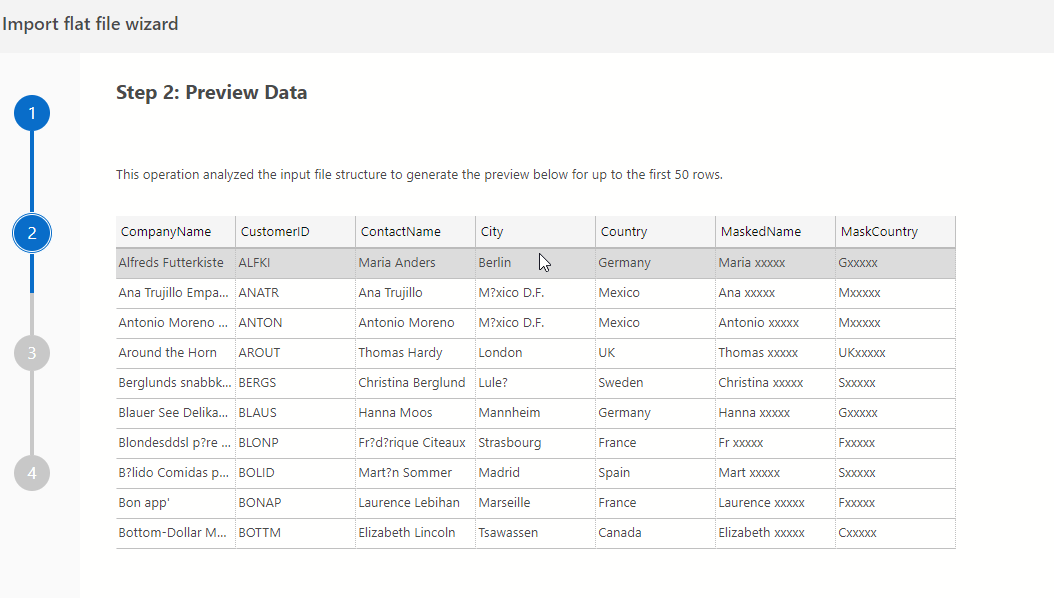1054x598 pixels.
Task: Select the ContactName column header
Action: click(400, 232)
